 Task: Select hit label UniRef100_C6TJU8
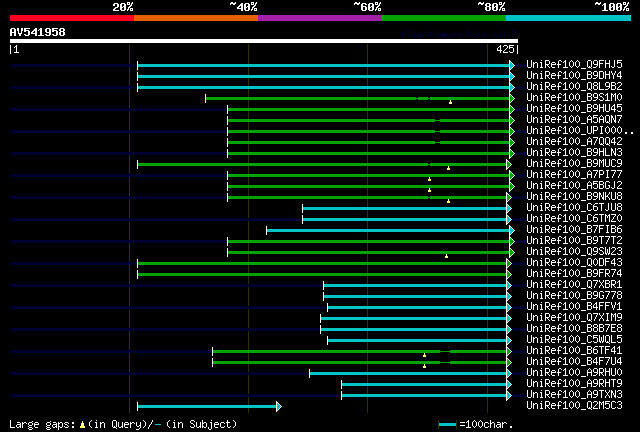[574, 207]
